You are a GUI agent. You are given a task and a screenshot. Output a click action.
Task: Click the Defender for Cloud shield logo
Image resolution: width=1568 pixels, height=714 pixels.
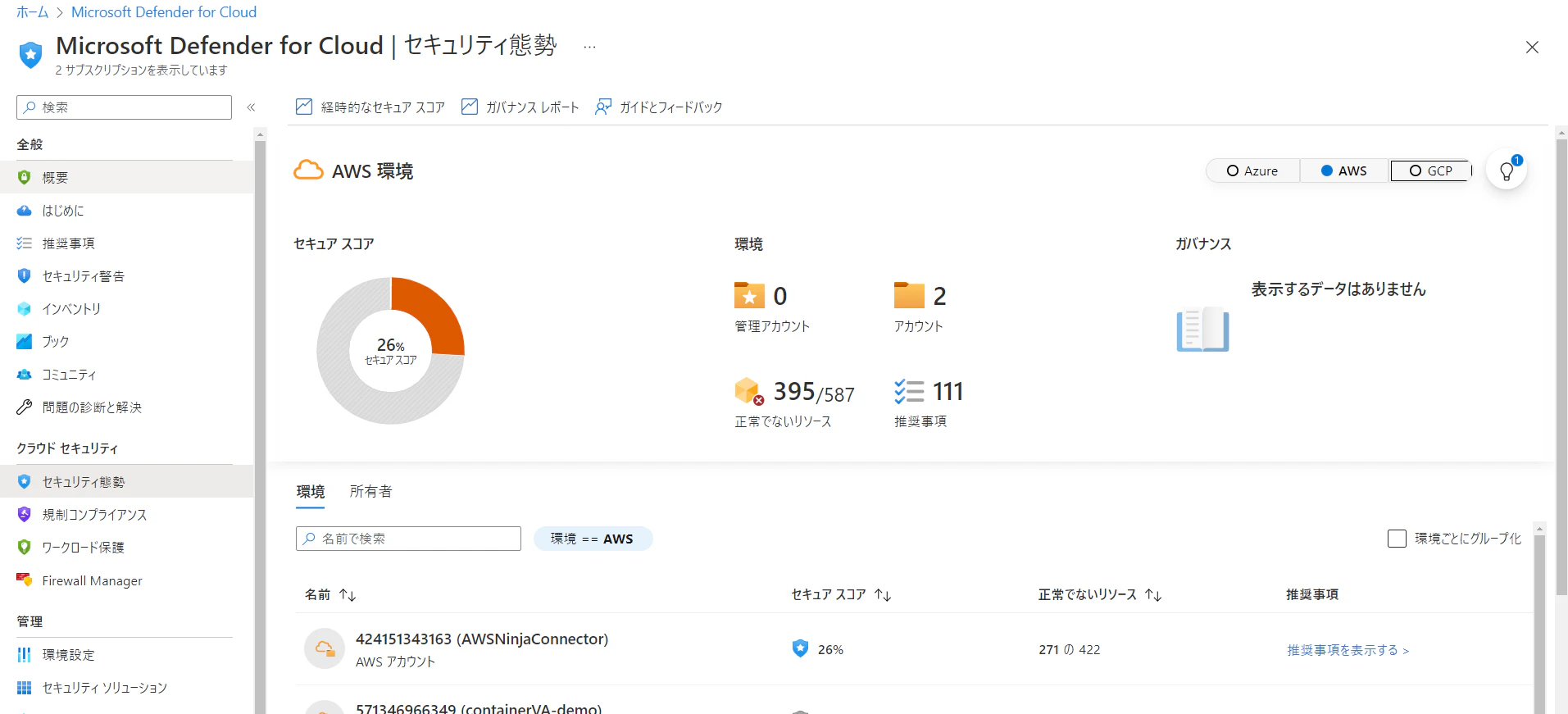tap(30, 55)
